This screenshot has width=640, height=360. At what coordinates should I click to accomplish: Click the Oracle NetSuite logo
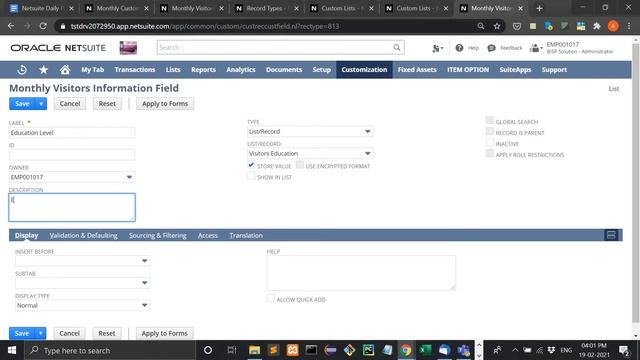58,48
